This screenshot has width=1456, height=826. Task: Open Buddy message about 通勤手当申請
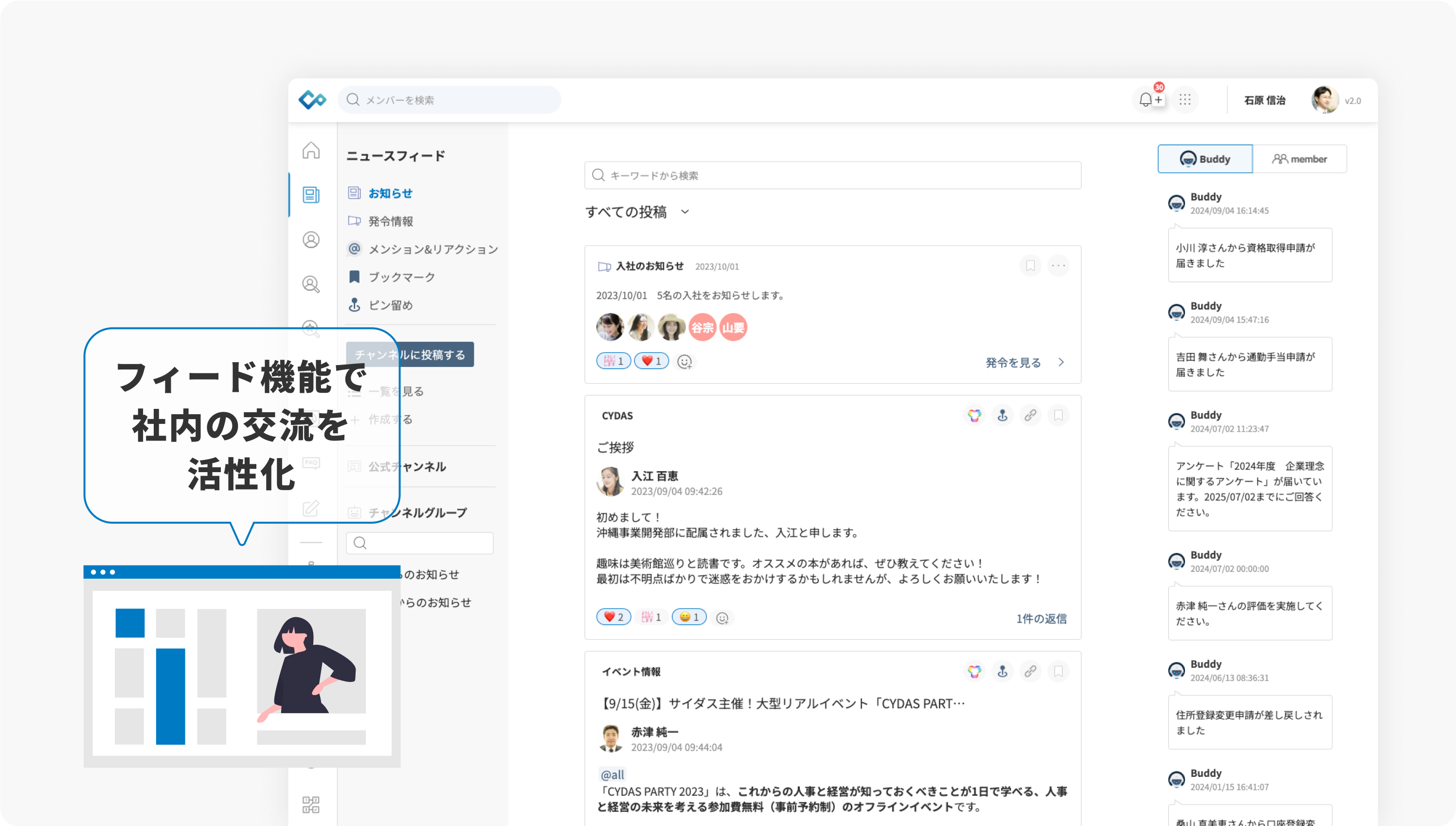pyautogui.click(x=1250, y=364)
